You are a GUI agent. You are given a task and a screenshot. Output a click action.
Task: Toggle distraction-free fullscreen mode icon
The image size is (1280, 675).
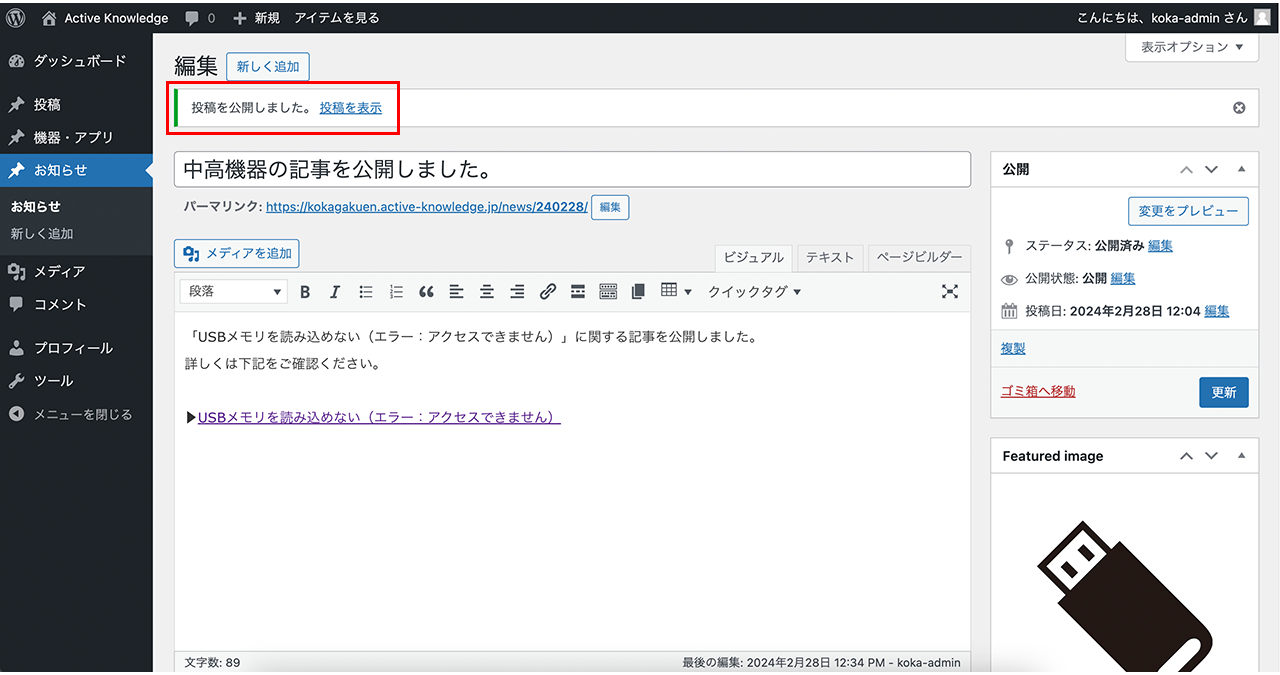(950, 291)
